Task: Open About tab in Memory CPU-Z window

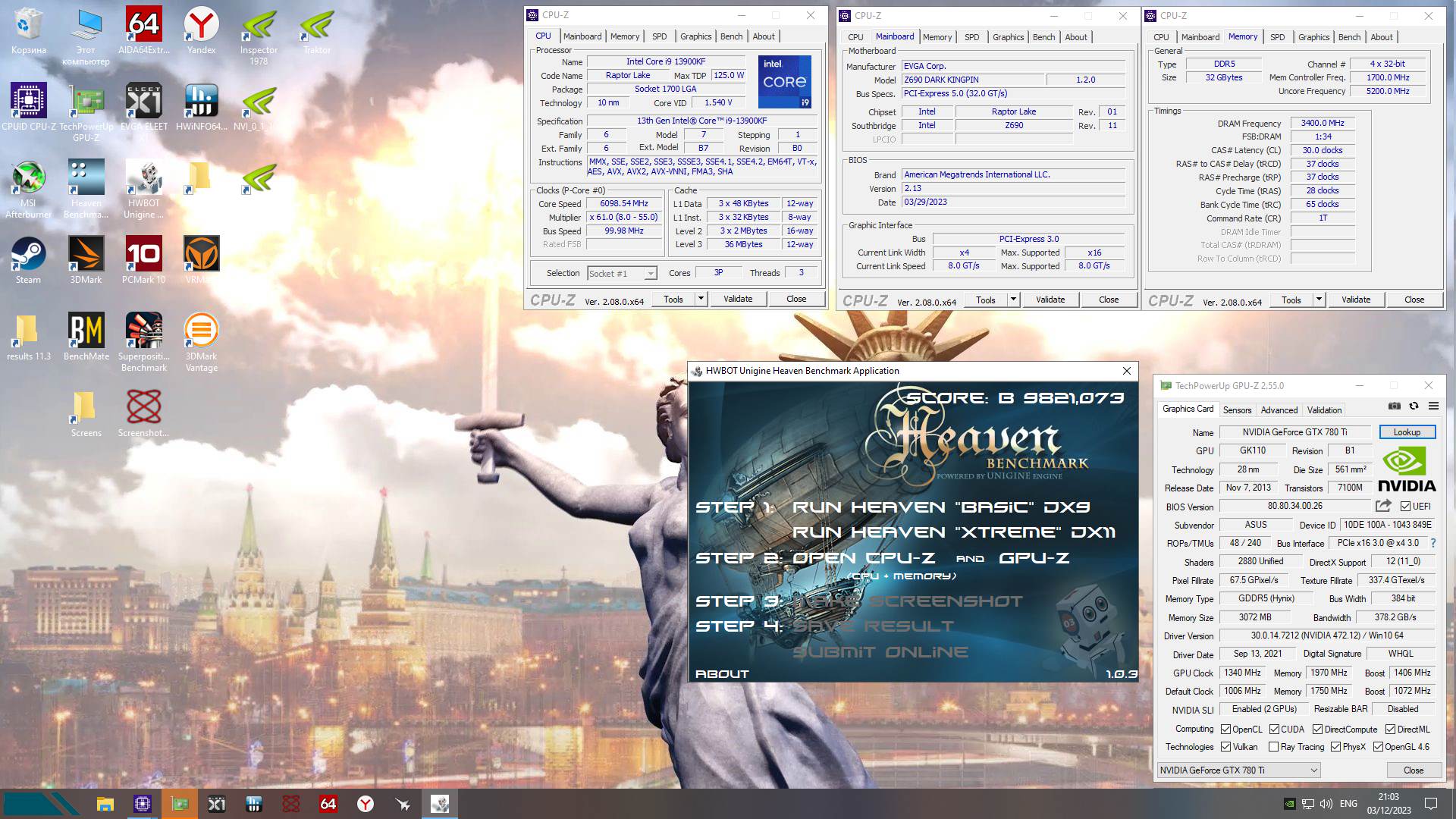Action: click(1381, 37)
